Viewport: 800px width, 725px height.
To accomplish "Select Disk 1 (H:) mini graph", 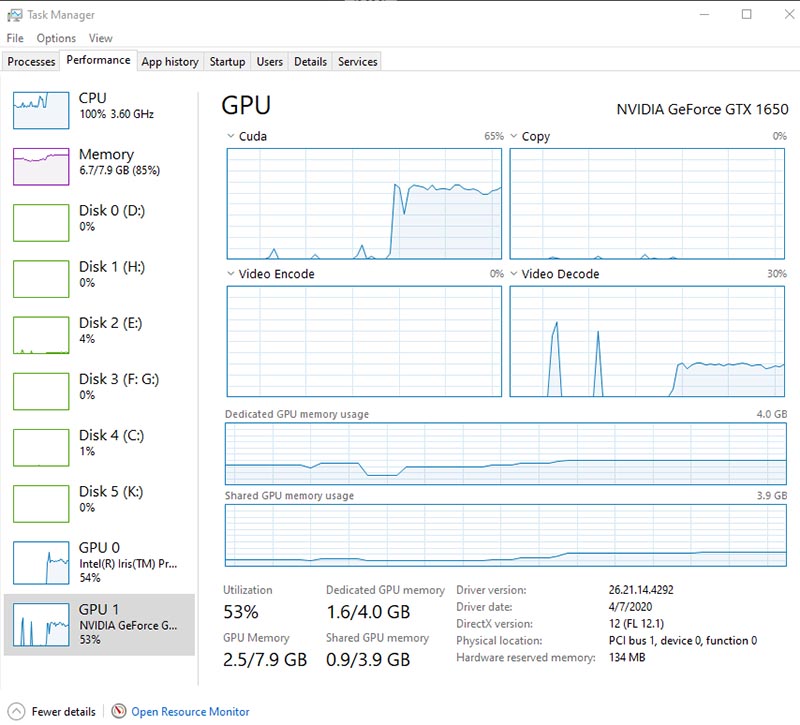I will [x=41, y=279].
